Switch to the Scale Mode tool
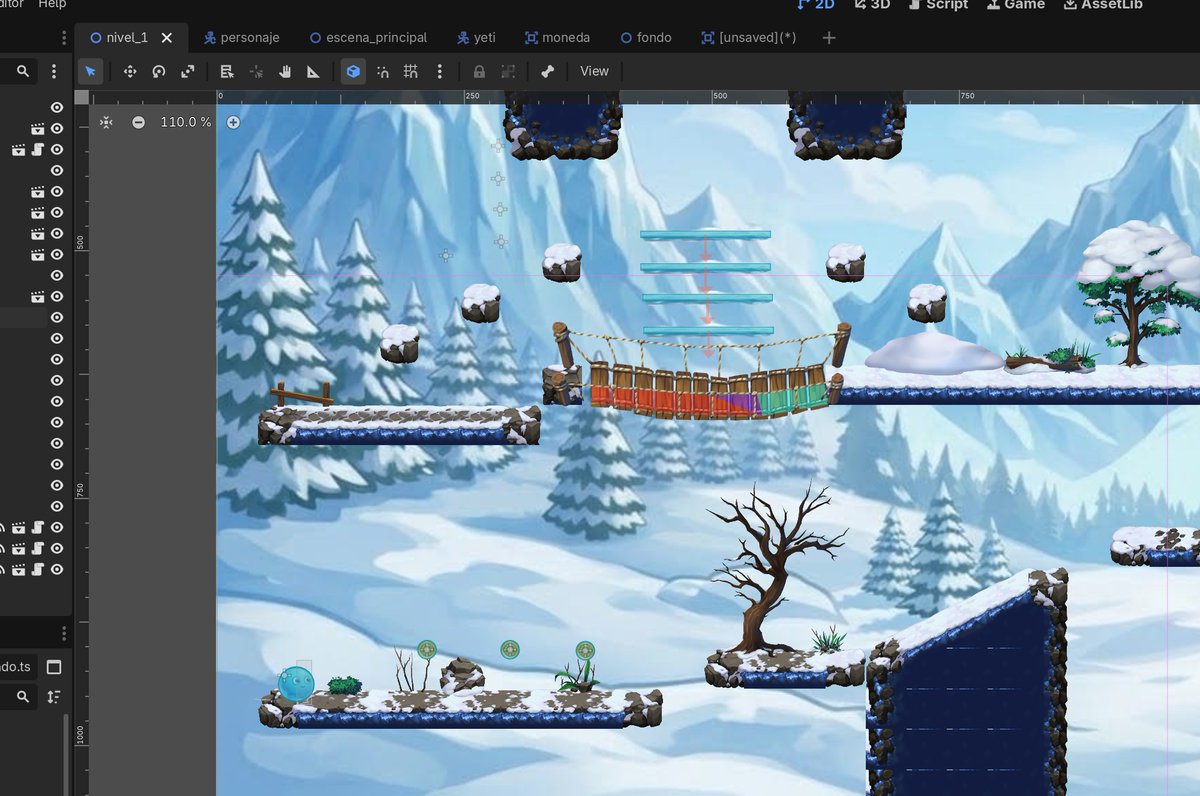1200x796 pixels. click(187, 71)
